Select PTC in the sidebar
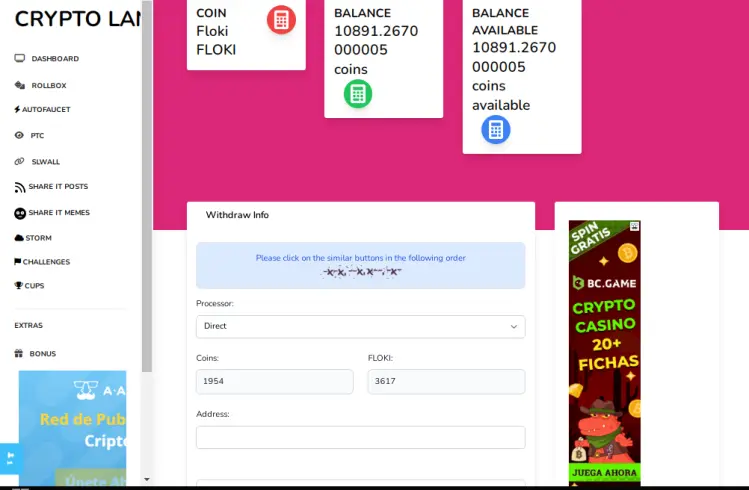 click(x=37, y=136)
